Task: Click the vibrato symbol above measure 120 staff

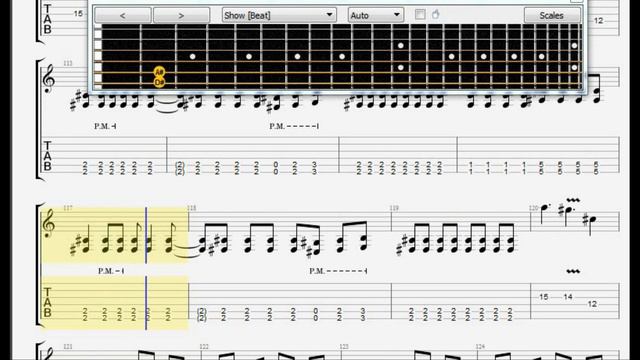Action: click(573, 200)
